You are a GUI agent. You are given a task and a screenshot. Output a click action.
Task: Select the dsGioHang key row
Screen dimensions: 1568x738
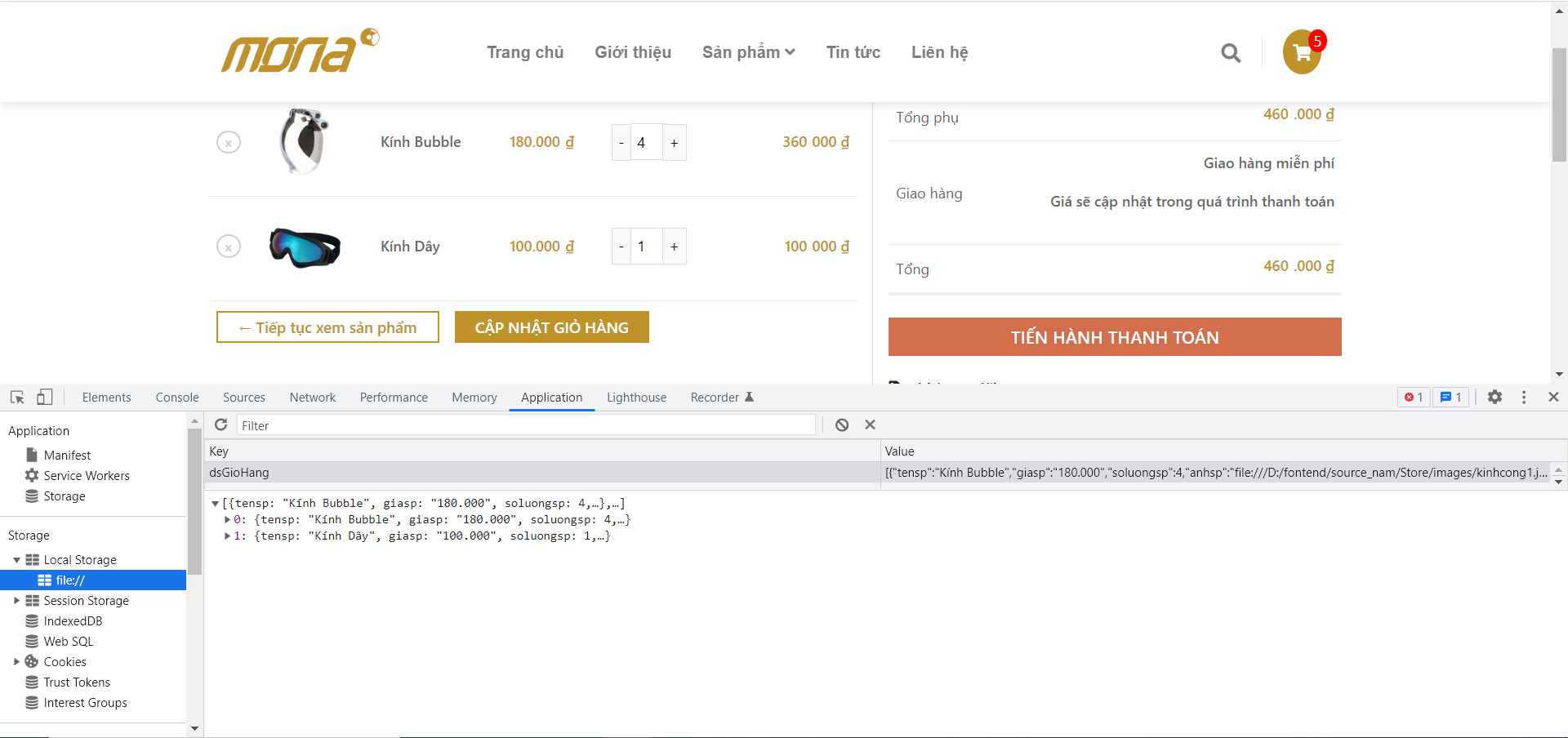coord(542,473)
